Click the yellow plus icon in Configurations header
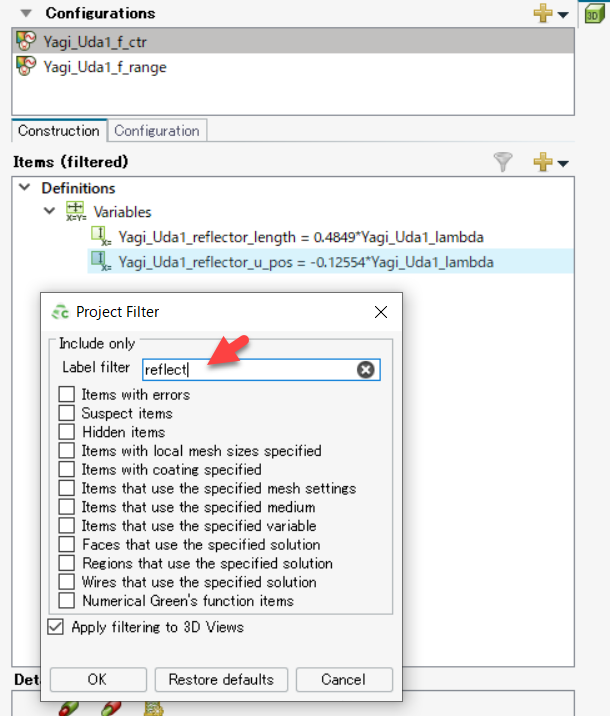The height and width of the screenshot is (716, 610). [542, 13]
